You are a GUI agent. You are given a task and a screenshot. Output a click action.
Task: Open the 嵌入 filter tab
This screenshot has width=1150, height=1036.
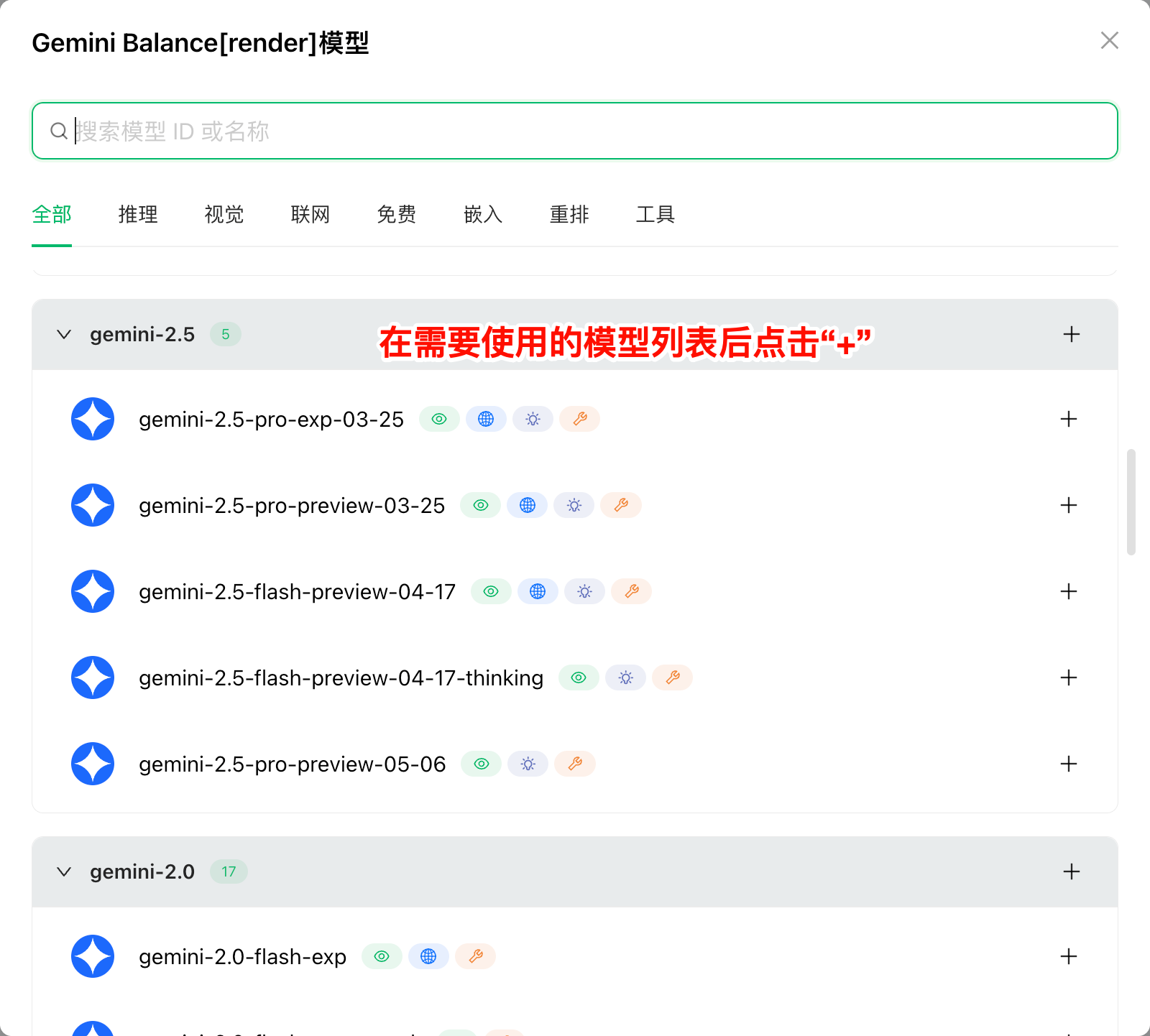pyautogui.click(x=483, y=214)
